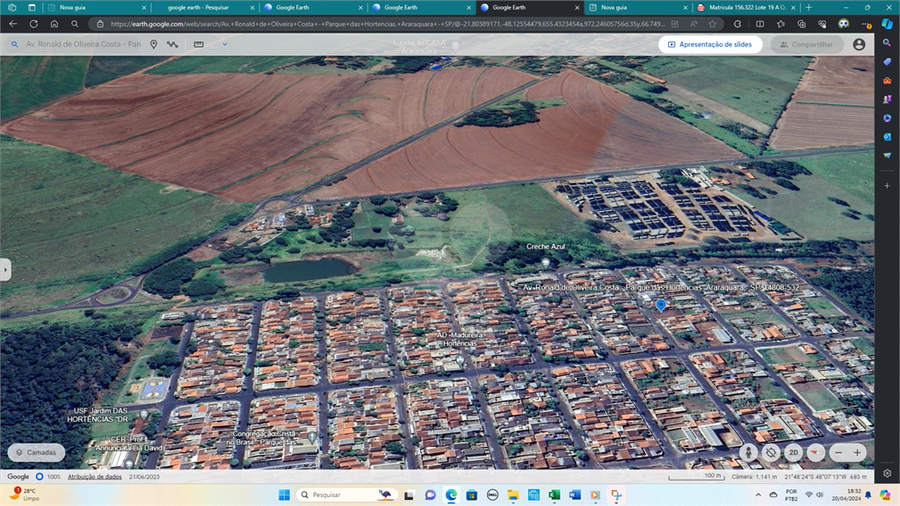
Task: Select the draw path tool icon
Action: 173,44
